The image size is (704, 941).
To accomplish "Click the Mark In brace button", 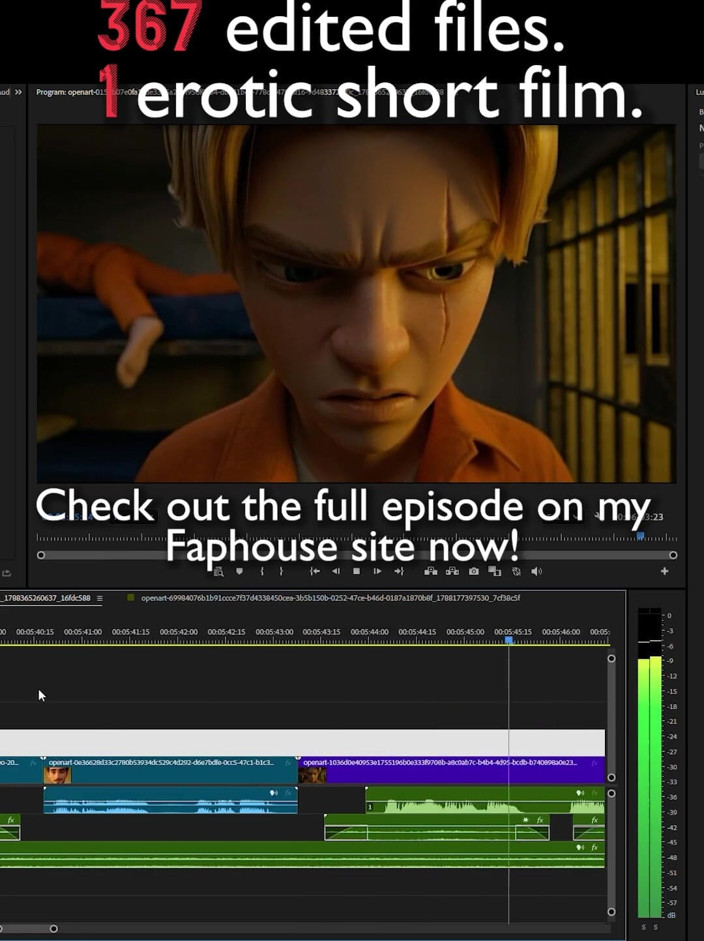I will click(x=262, y=571).
